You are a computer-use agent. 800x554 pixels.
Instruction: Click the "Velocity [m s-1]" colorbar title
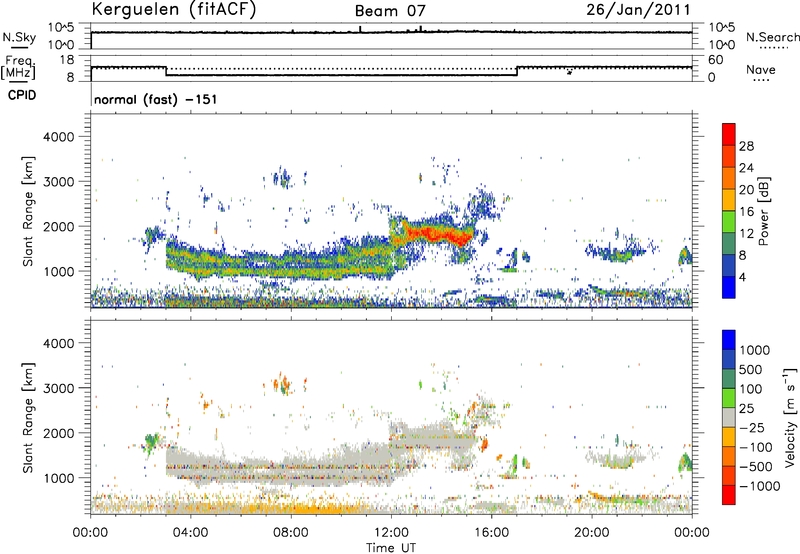[790, 417]
